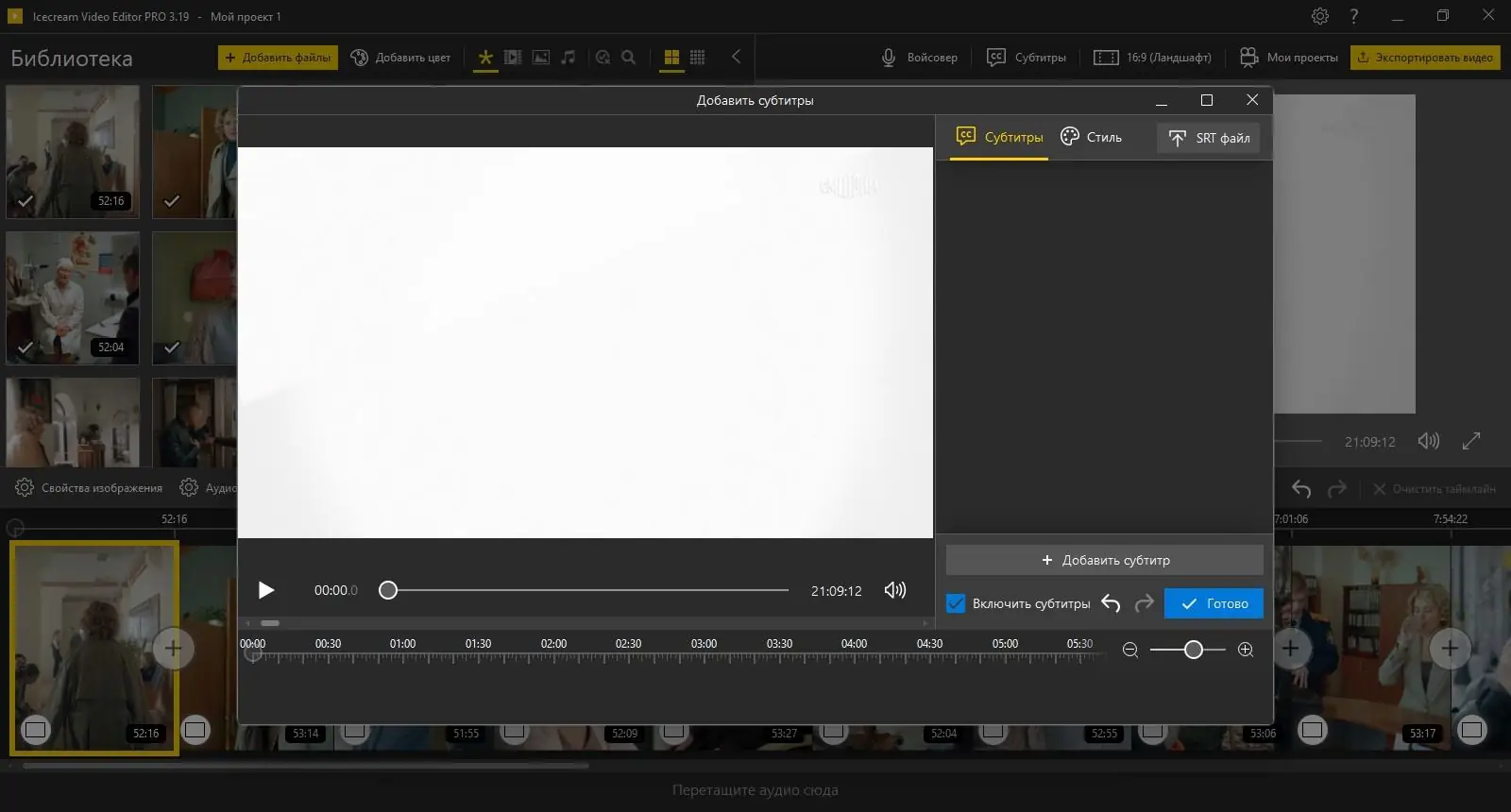Redo the subtitle change
The width and height of the screenshot is (1511, 812).
point(1145,603)
